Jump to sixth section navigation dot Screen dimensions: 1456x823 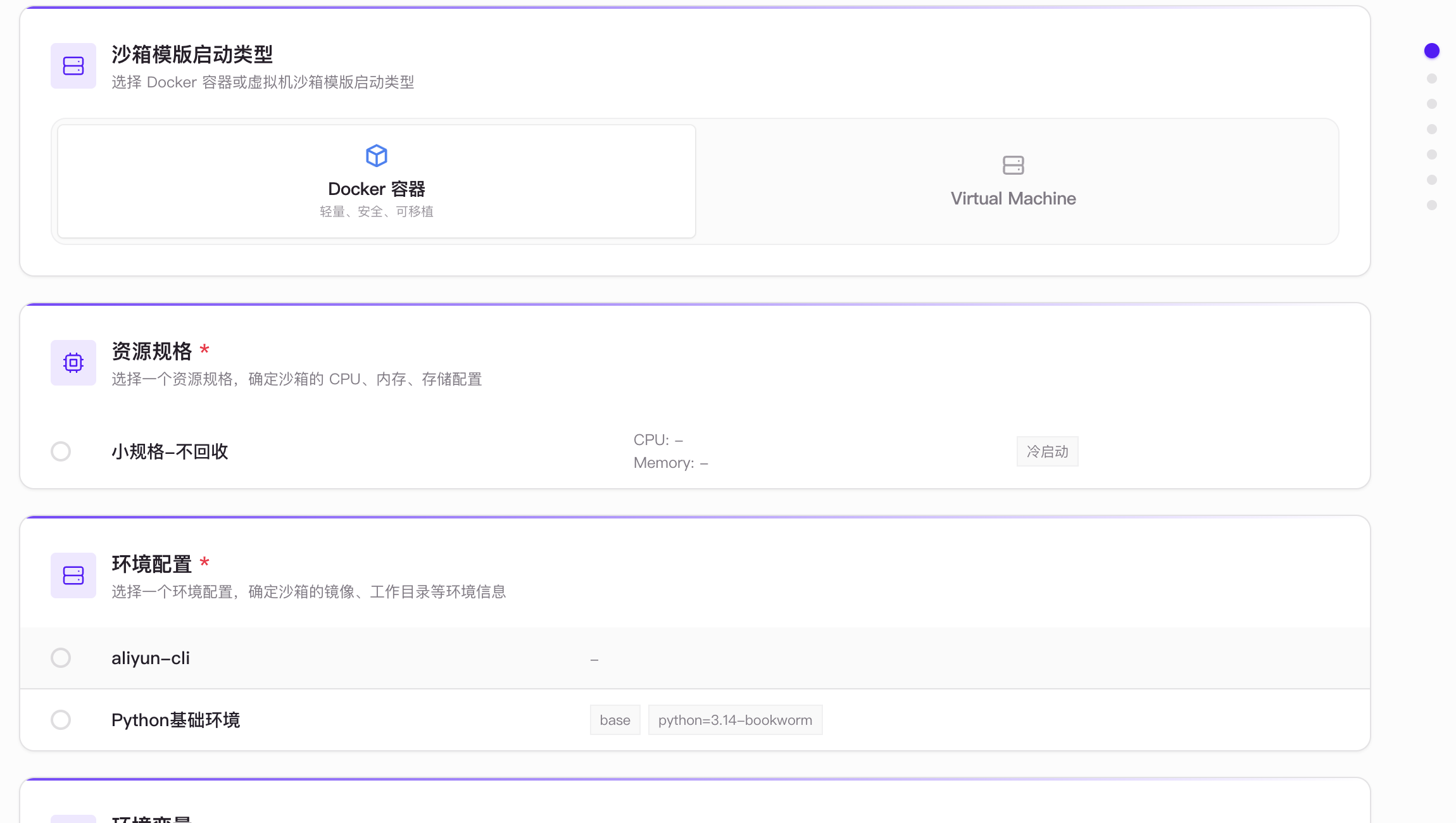click(1432, 180)
